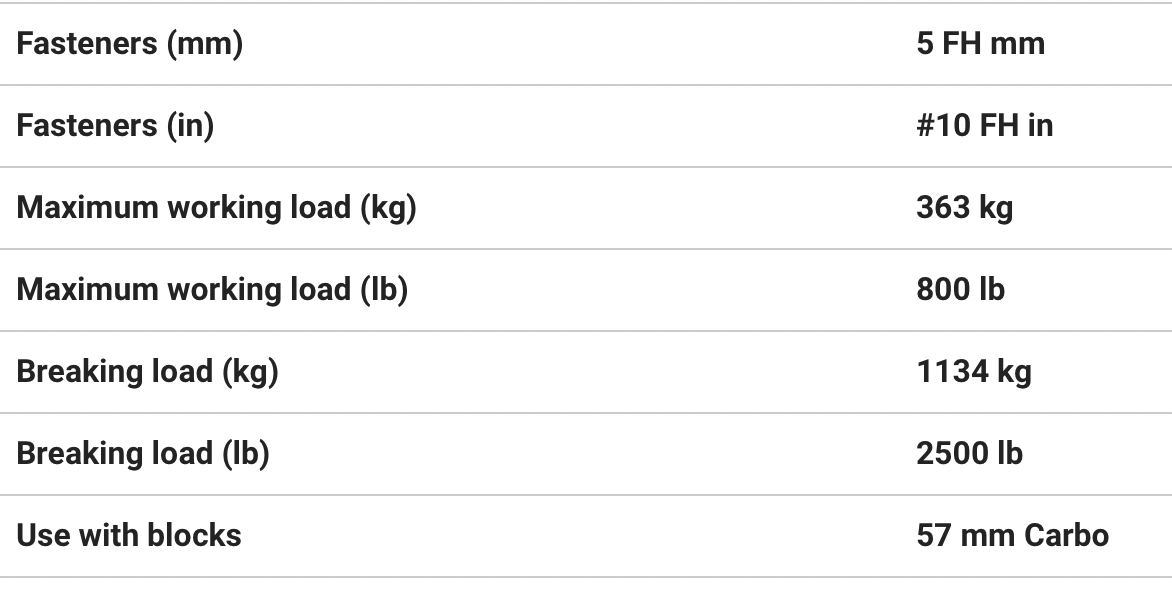Click the "Maximum working load (lb)" label
The width and height of the screenshot is (1172, 608).
212,290
